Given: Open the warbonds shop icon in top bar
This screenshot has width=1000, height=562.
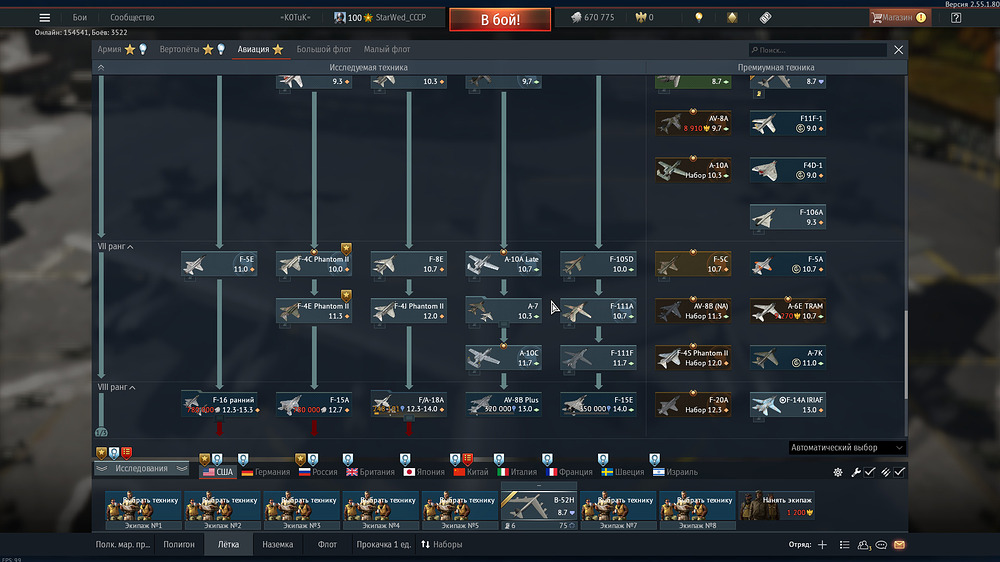Looking at the screenshot, I should (732, 18).
